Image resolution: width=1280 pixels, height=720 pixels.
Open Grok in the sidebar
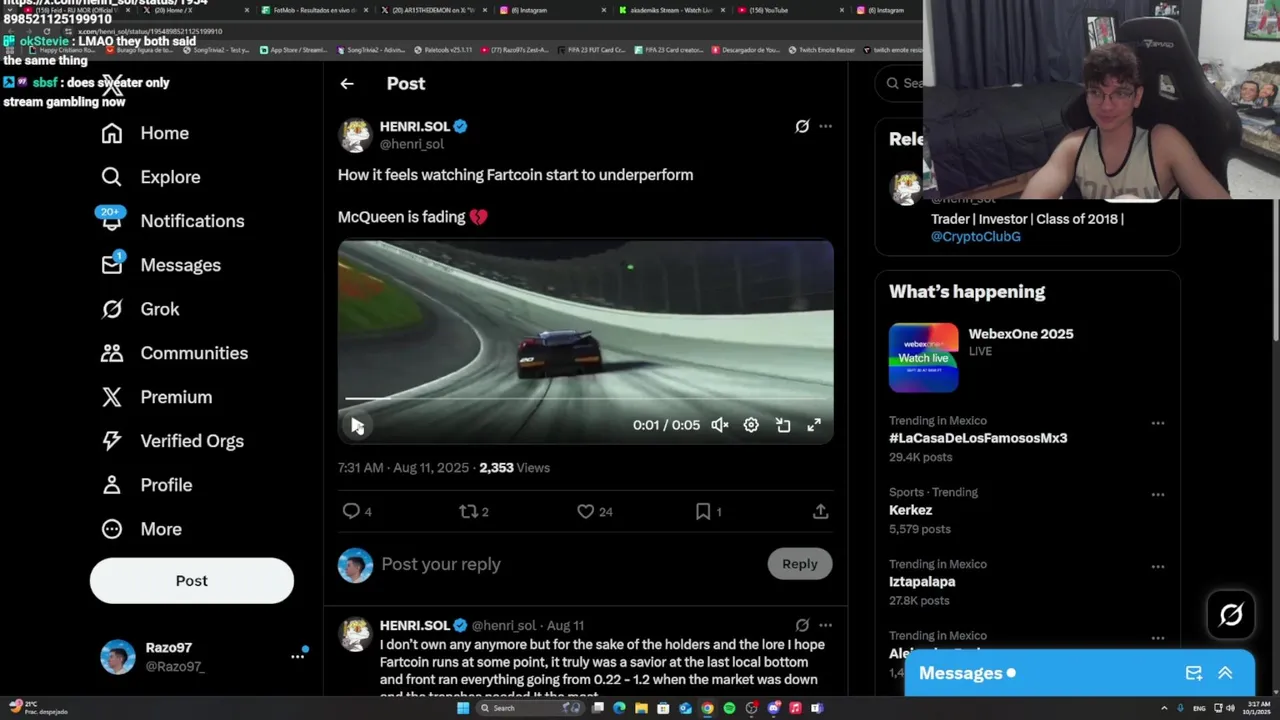pos(140,309)
